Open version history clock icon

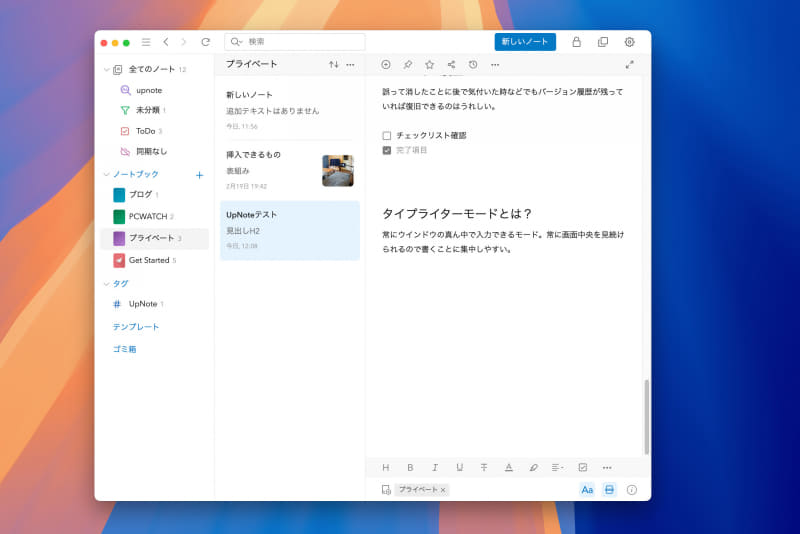click(473, 64)
